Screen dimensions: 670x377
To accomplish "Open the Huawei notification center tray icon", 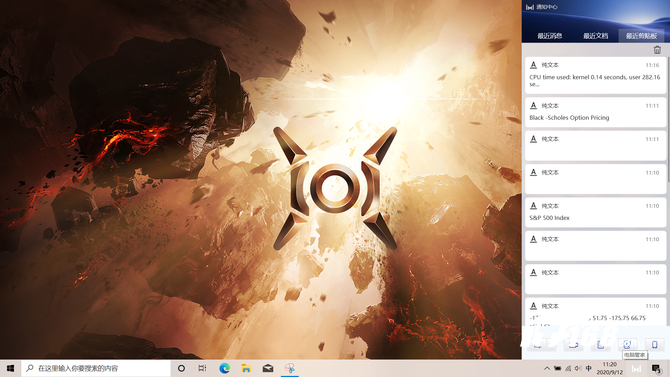I will click(x=636, y=368).
